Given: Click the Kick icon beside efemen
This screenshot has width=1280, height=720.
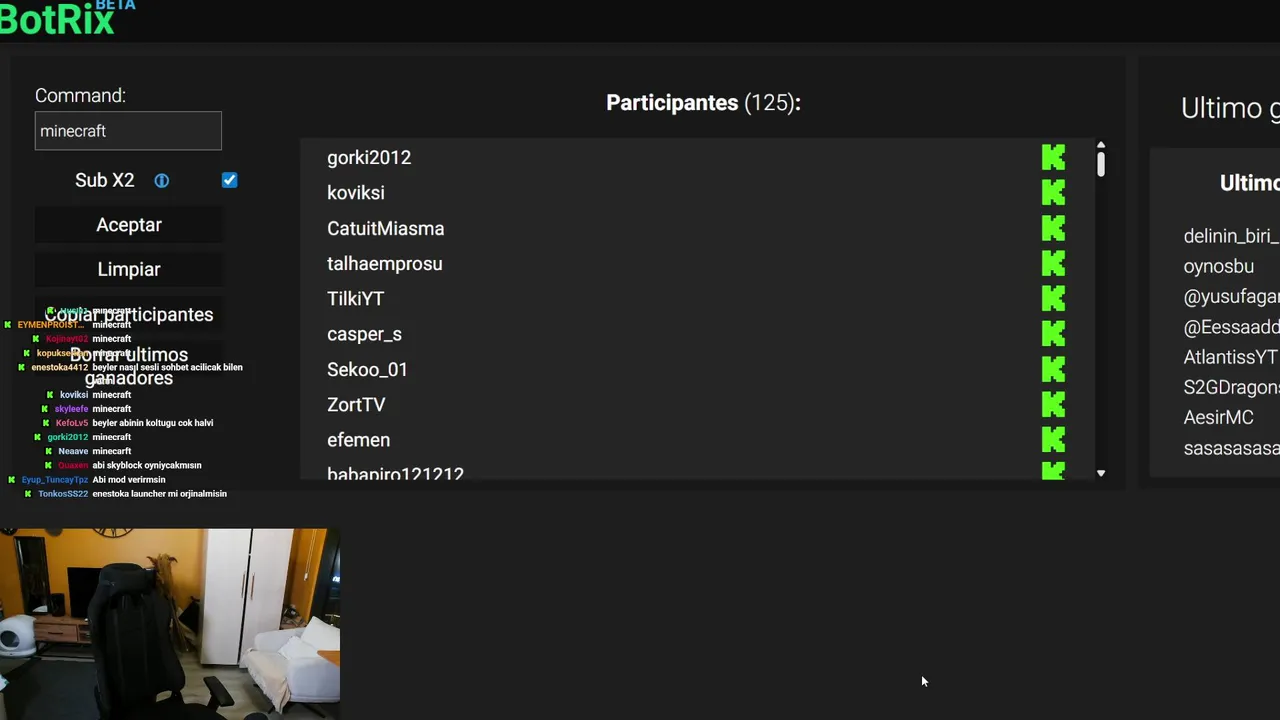Looking at the screenshot, I should tap(1053, 439).
